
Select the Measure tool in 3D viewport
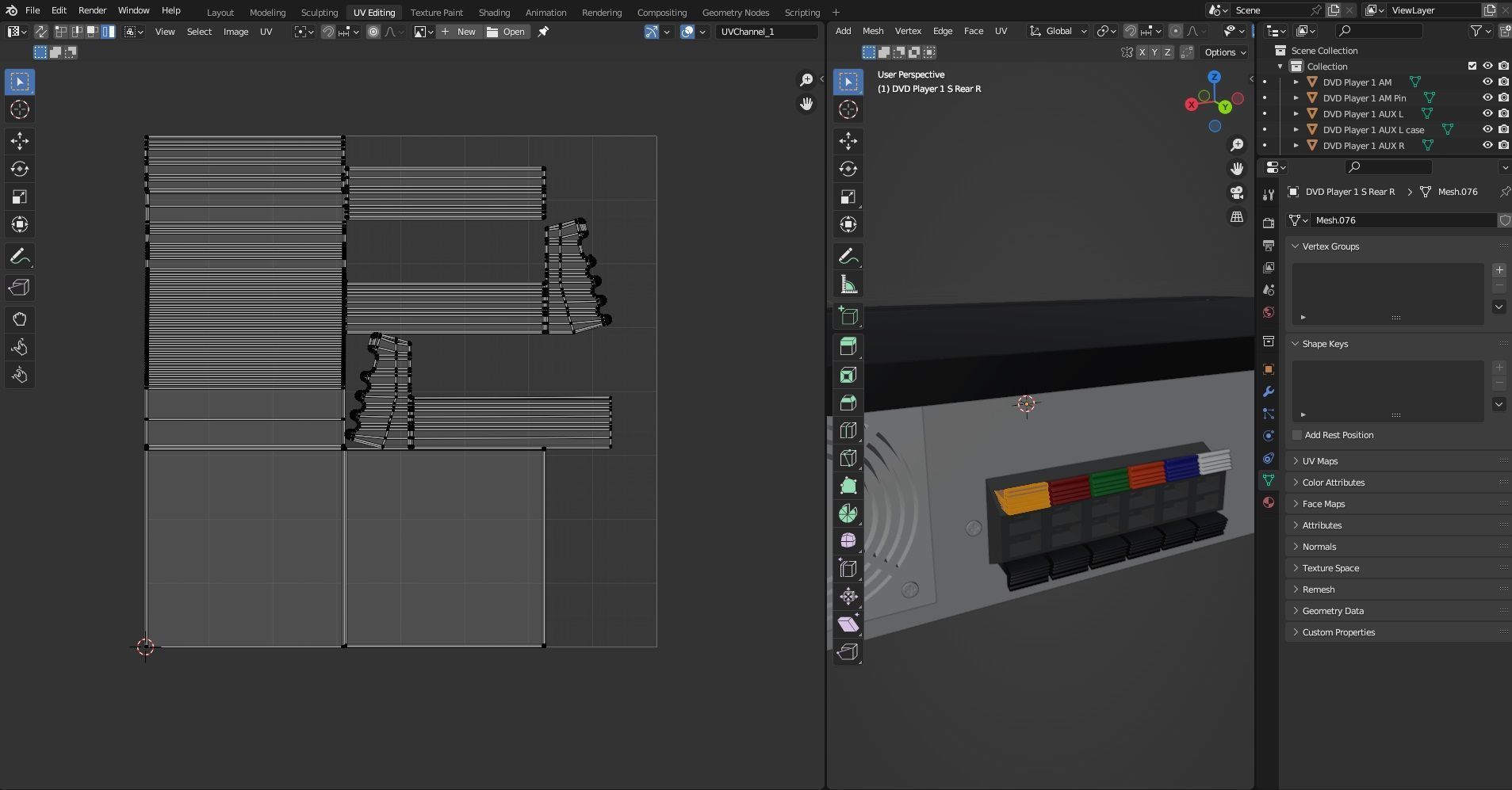point(848,284)
